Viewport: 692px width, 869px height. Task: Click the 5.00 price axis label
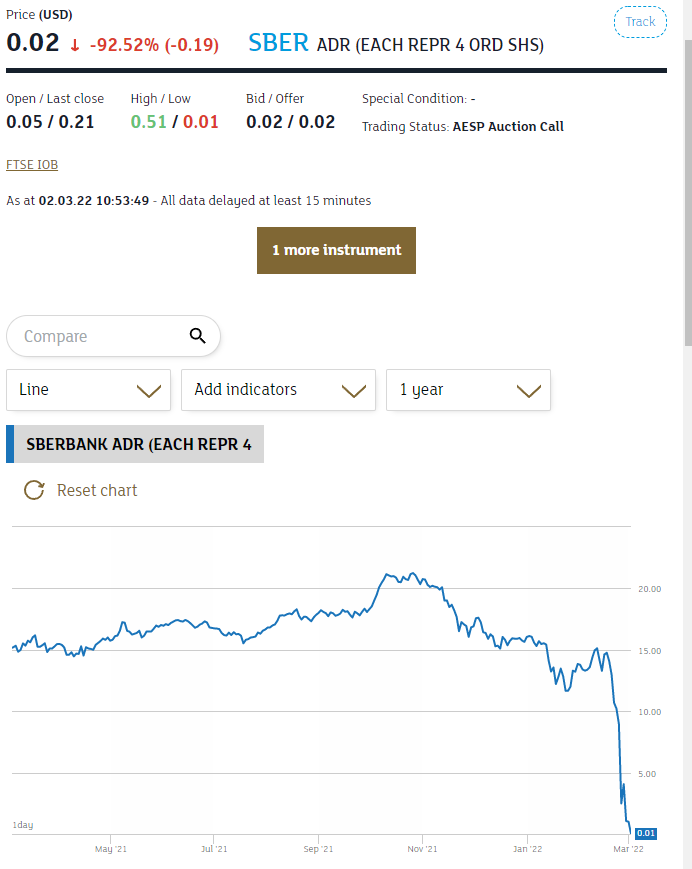(x=647, y=774)
